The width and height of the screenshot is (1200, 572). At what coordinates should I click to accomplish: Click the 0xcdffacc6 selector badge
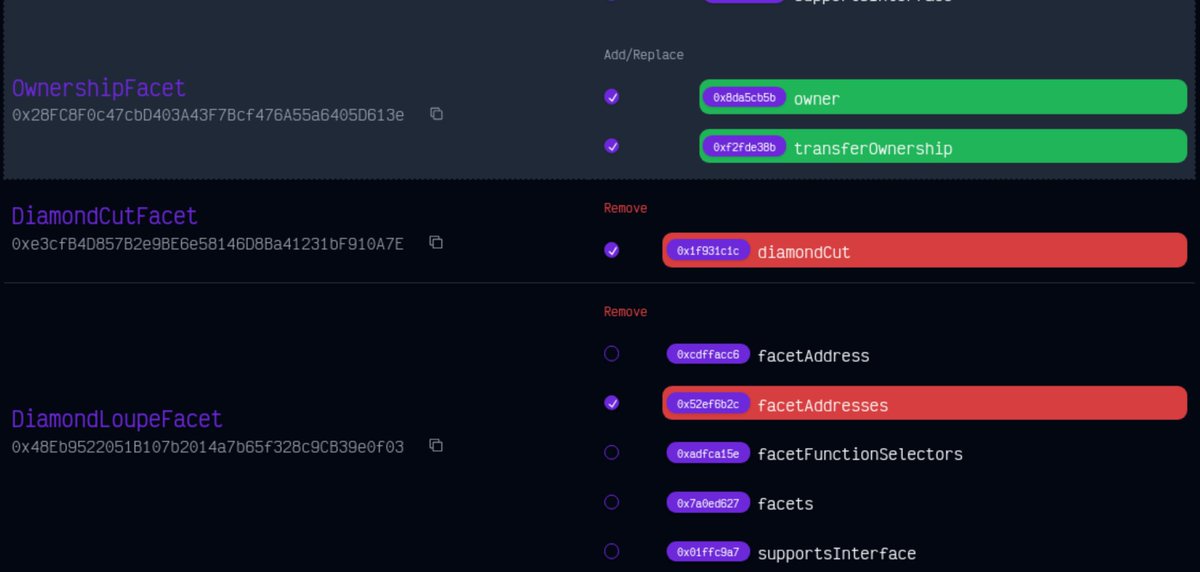708,354
